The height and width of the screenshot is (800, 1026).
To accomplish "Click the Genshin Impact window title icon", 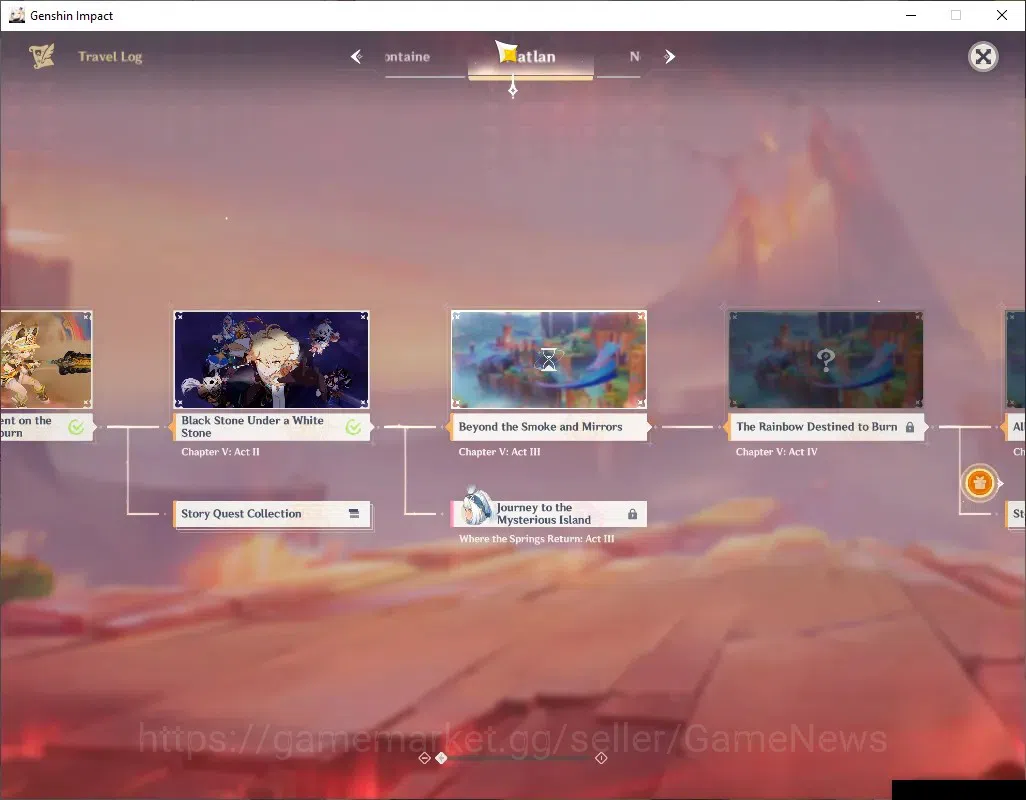I will pos(16,15).
